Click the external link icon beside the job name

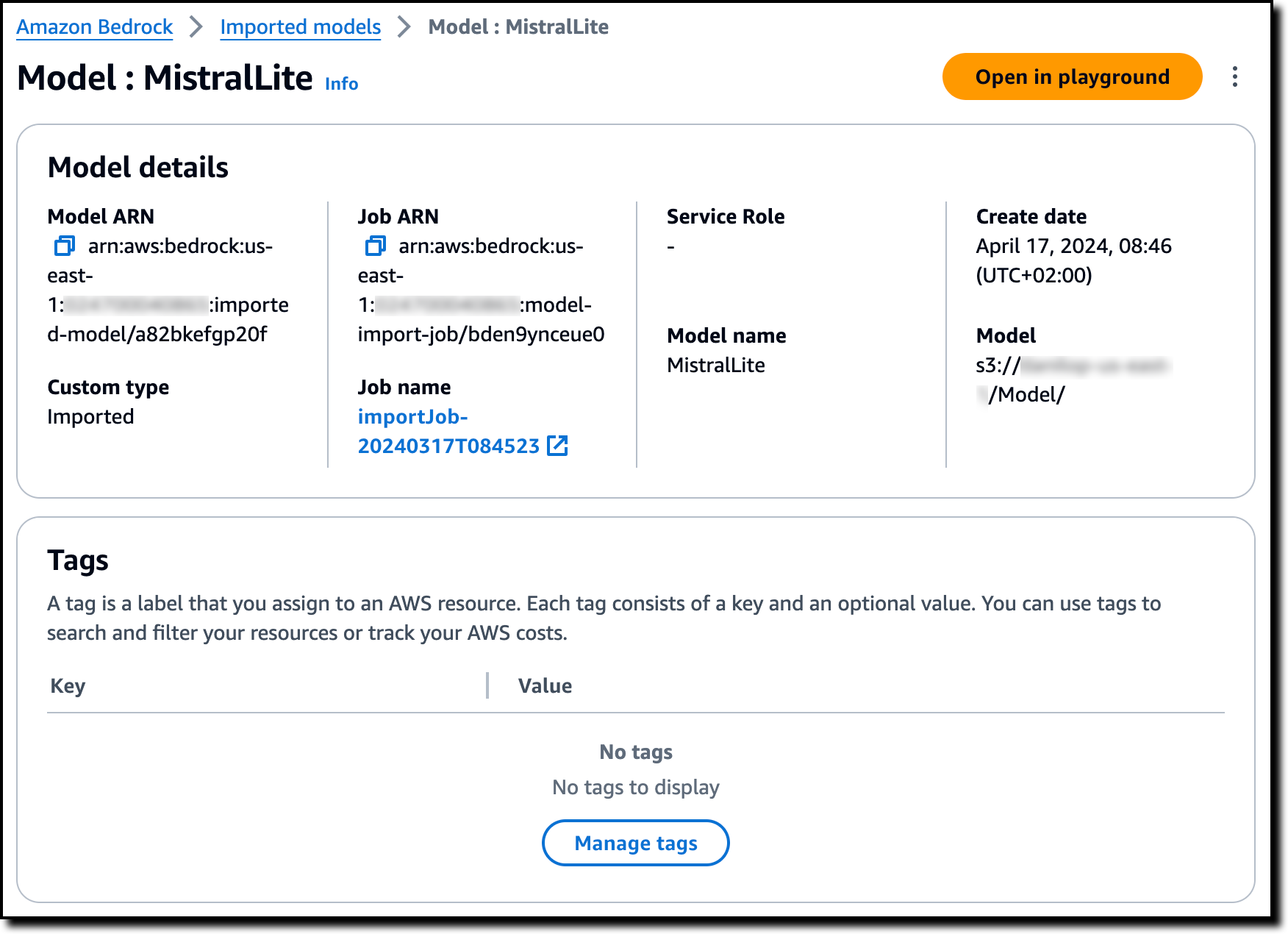(x=558, y=446)
